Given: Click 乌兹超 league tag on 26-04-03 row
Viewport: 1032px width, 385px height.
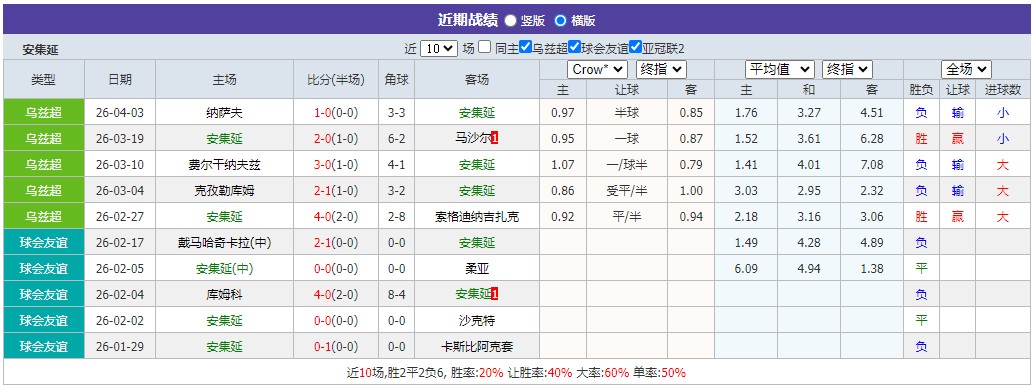Looking at the screenshot, I should 43,113.
